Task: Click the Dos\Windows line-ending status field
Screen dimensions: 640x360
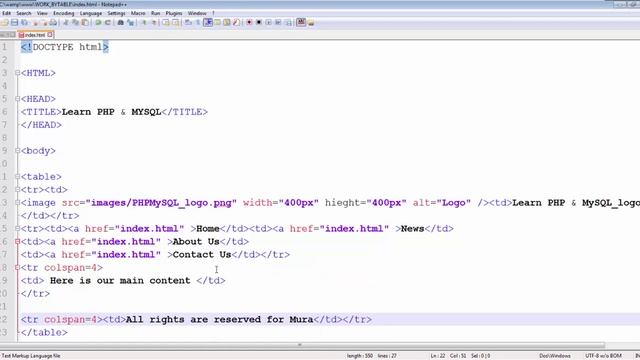Action: point(555,356)
